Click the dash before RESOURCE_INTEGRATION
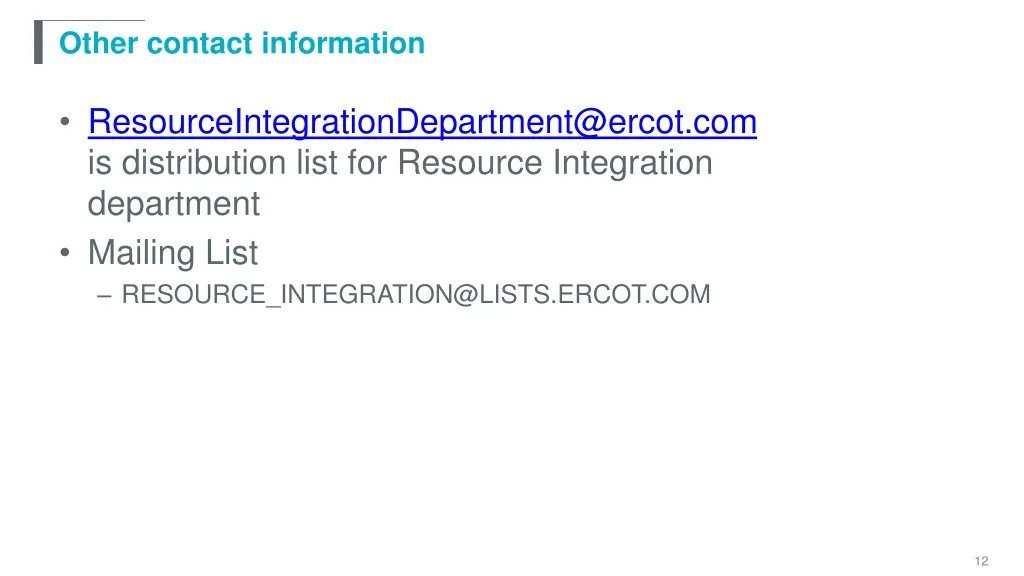 click(106, 295)
